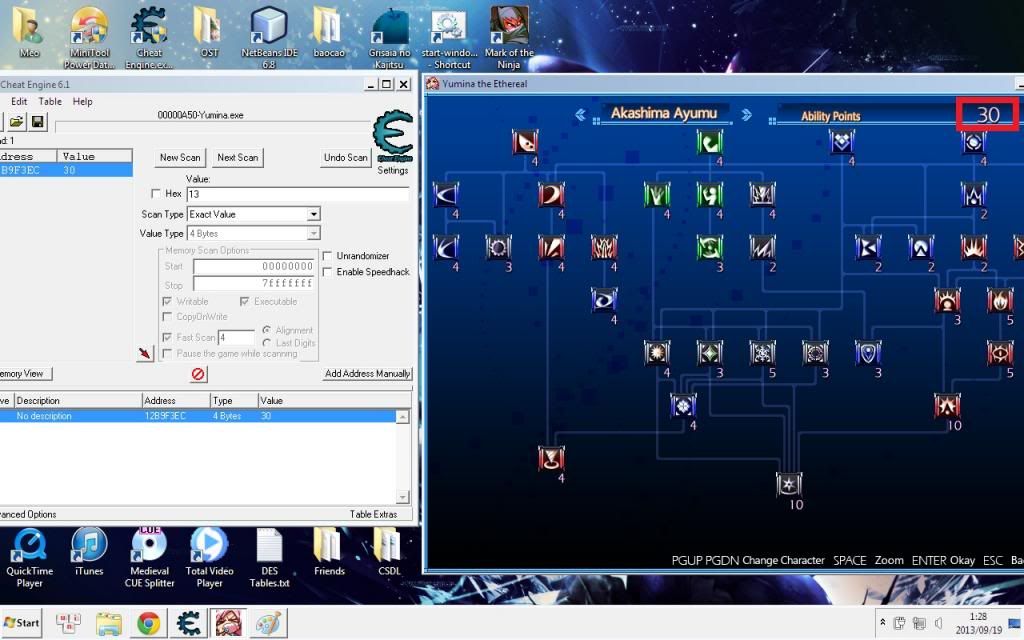Click the open file icon in Cheat Engine
Image resolution: width=1024 pixels, height=640 pixels.
pos(16,121)
